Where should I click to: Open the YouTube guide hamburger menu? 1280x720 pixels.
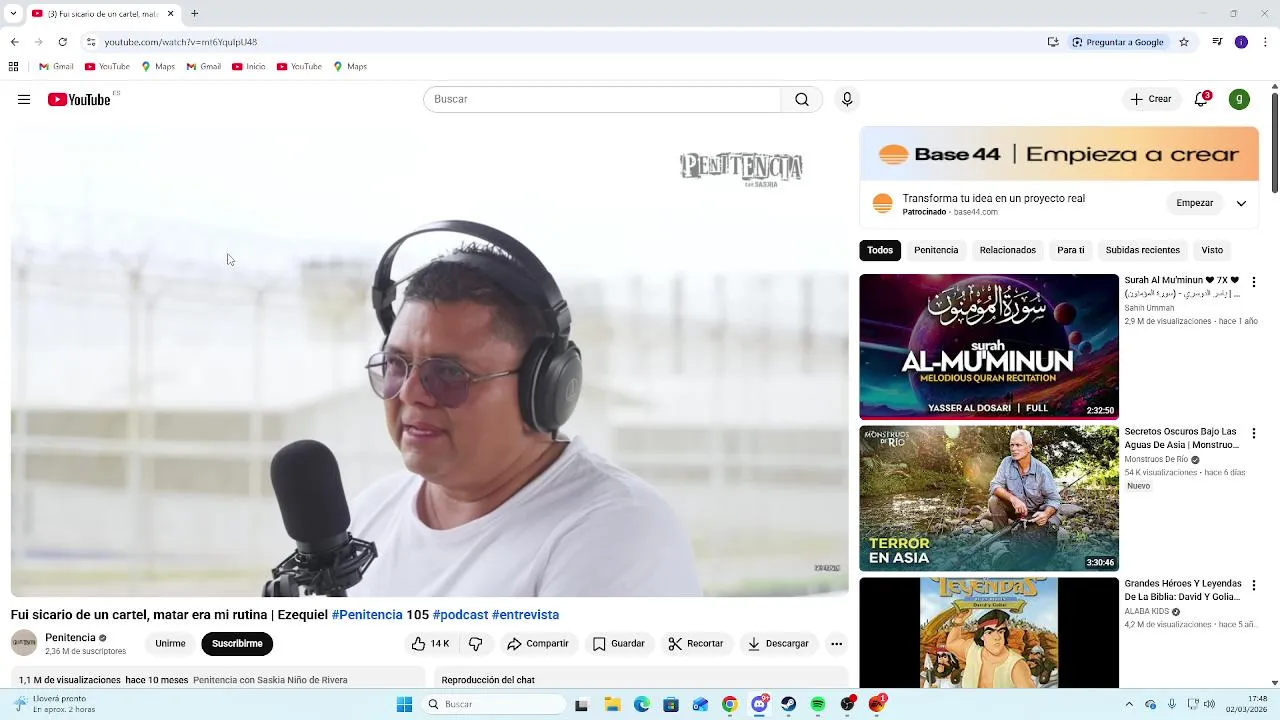coord(24,99)
